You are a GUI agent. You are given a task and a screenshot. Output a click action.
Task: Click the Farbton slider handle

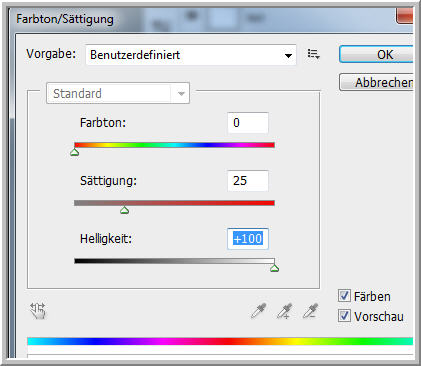[75, 152]
